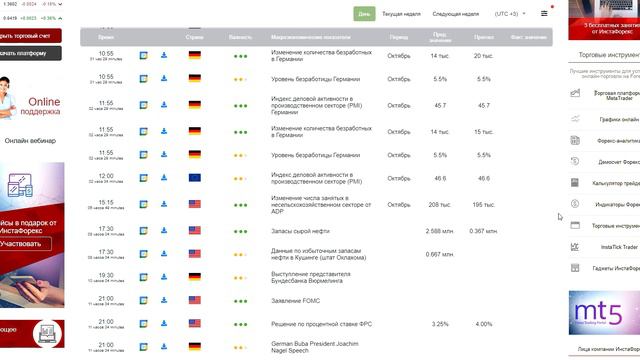
Task: Click the Участвовать button on the banner
Action: pos(25,244)
